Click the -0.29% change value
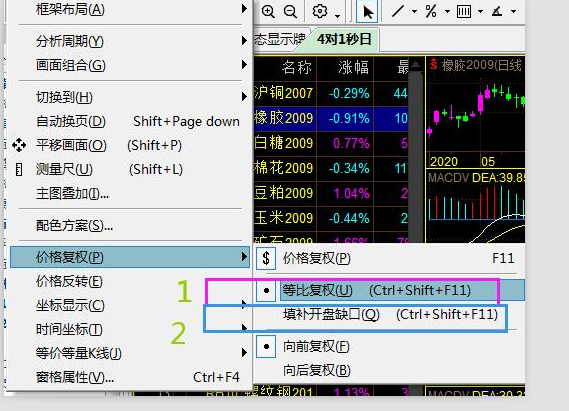 coord(349,93)
